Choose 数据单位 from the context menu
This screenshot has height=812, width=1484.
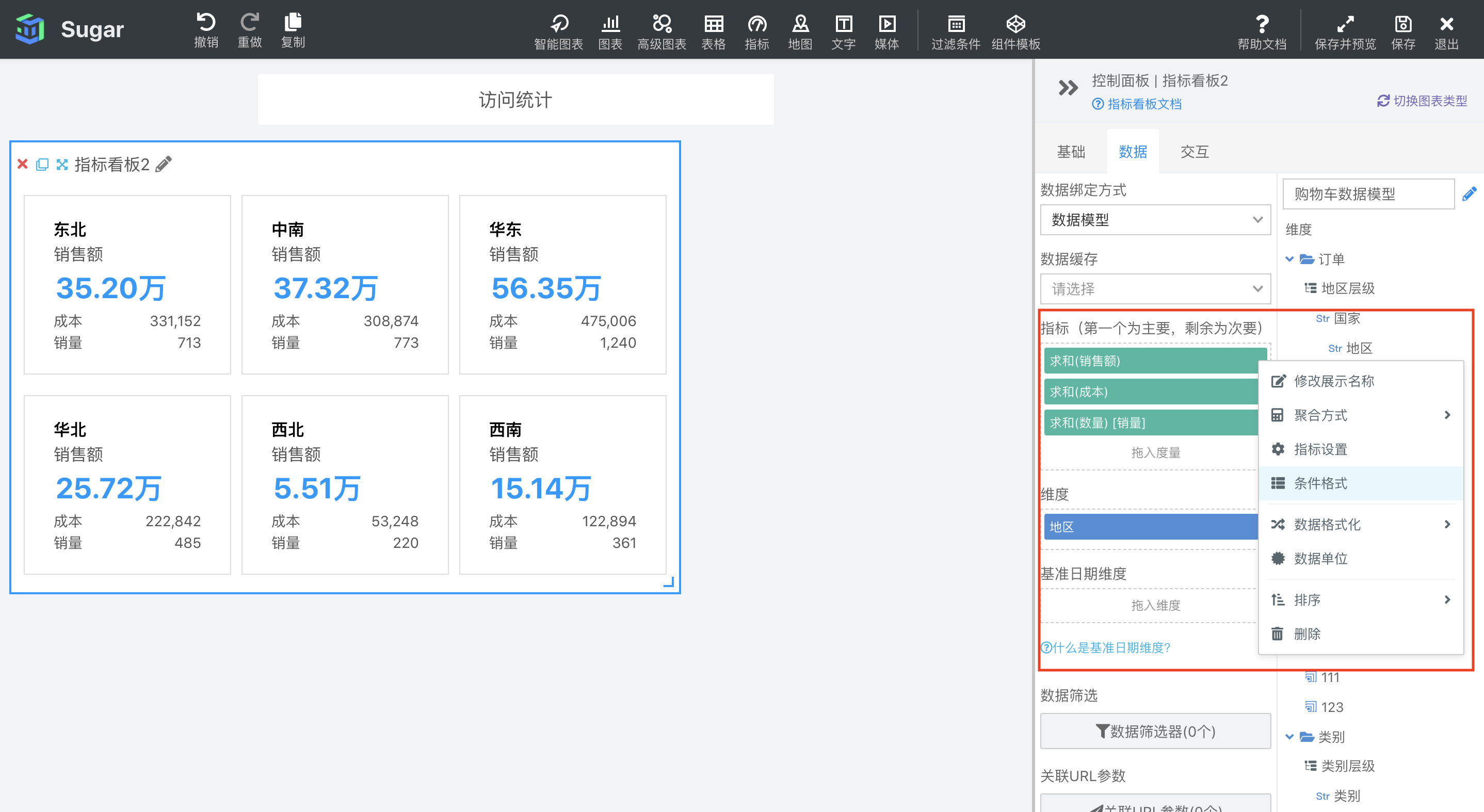click(1361, 558)
